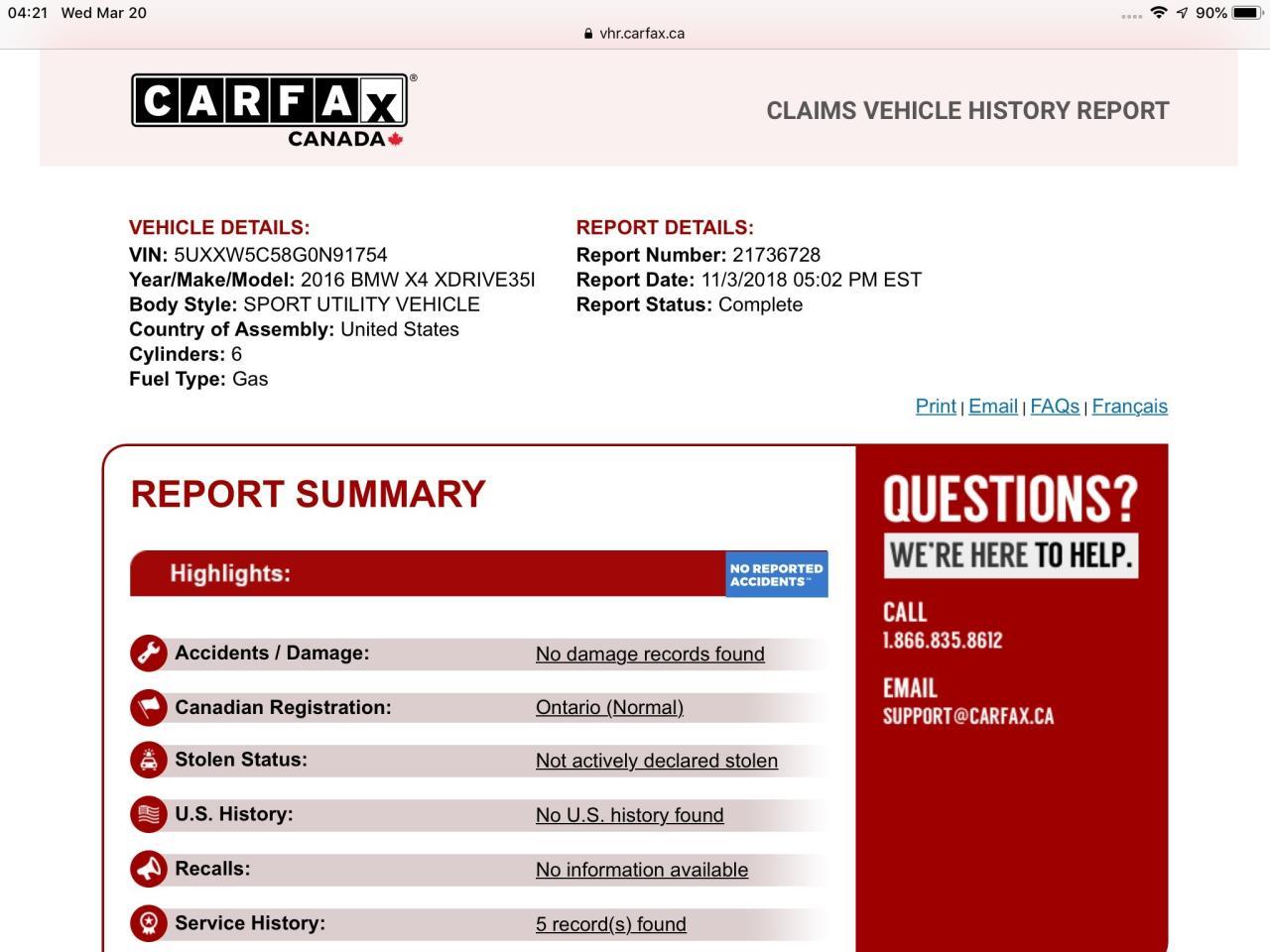Click the police car Stolen Status icon
1270x952 pixels.
click(x=148, y=761)
